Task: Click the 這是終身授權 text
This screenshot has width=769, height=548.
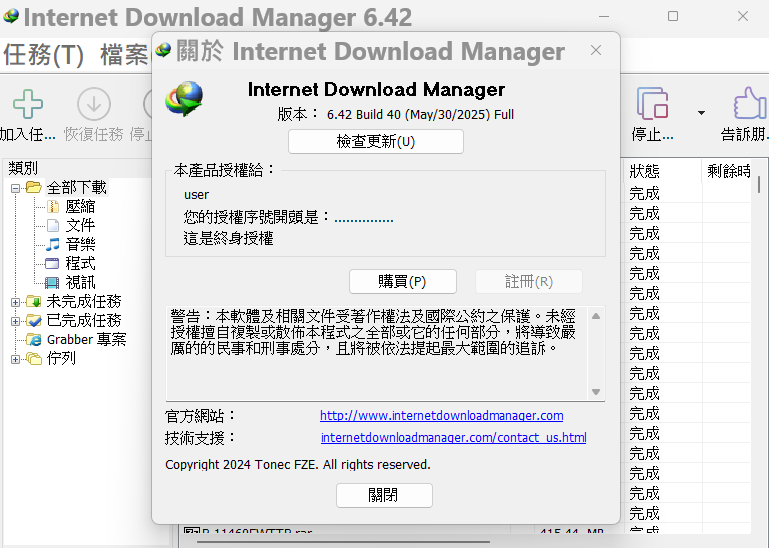Action: [x=228, y=239]
